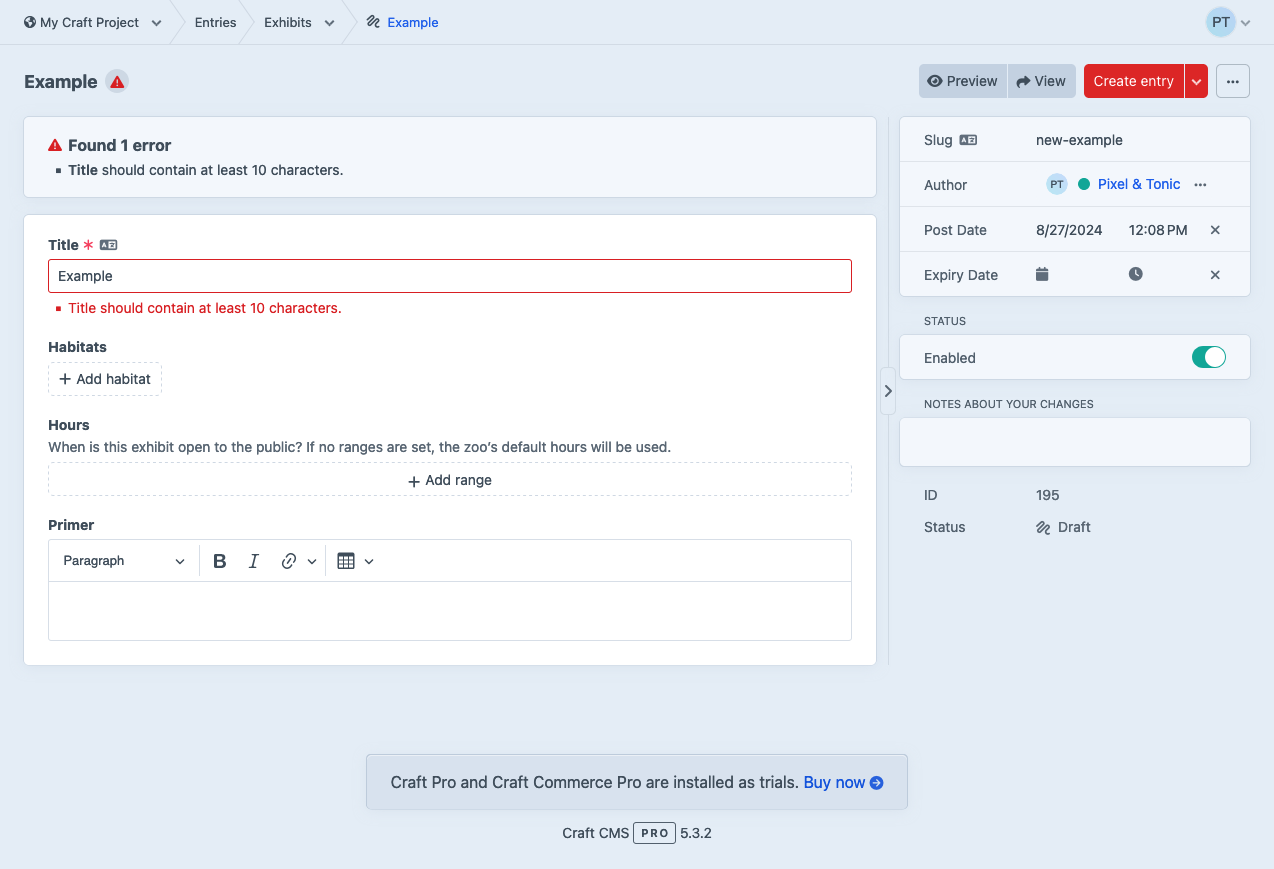The height and width of the screenshot is (869, 1274).
Task: Click the arrow icon next to Buy now
Action: 877,783
